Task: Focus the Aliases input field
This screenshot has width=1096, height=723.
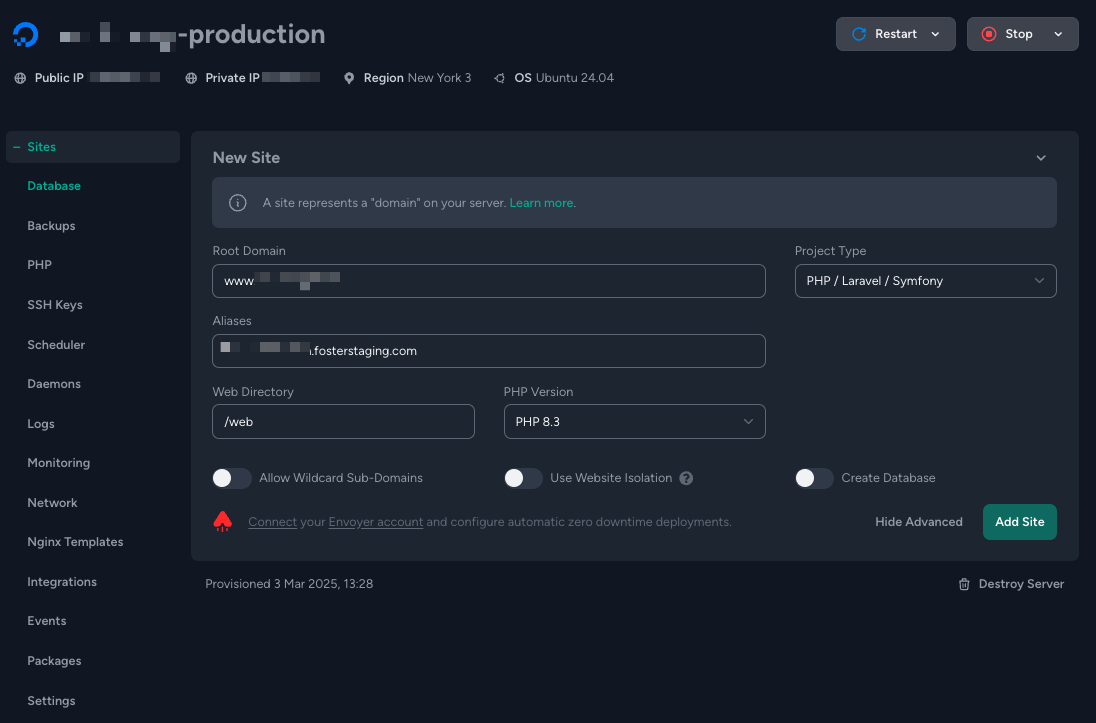Action: (x=489, y=351)
